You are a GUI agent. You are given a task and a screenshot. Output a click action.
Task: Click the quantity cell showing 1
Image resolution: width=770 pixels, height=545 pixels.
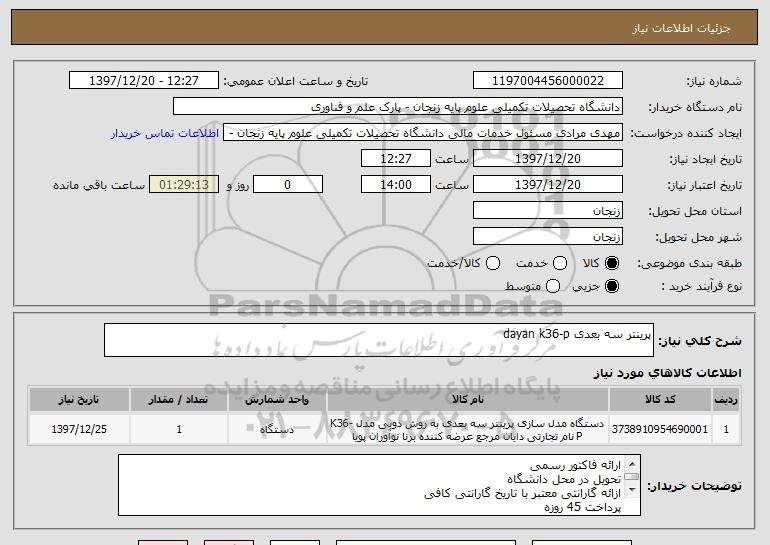click(x=179, y=429)
